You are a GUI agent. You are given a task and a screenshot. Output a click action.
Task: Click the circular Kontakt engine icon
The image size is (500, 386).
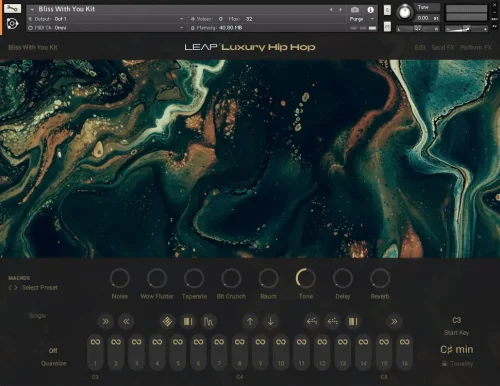pyautogui.click(x=12, y=23)
